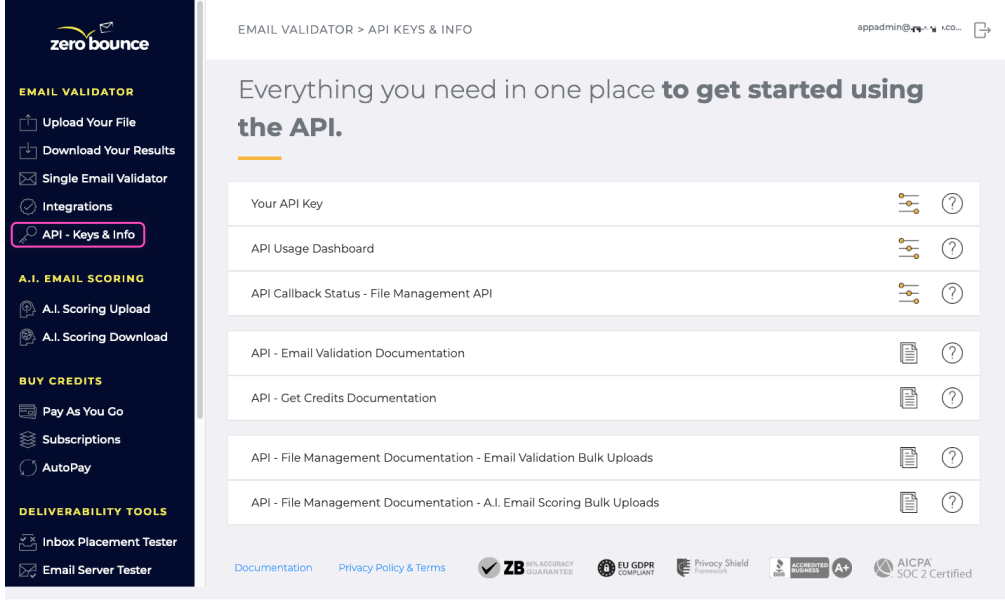
Task: Open the Integrations page
Action: coord(80,206)
